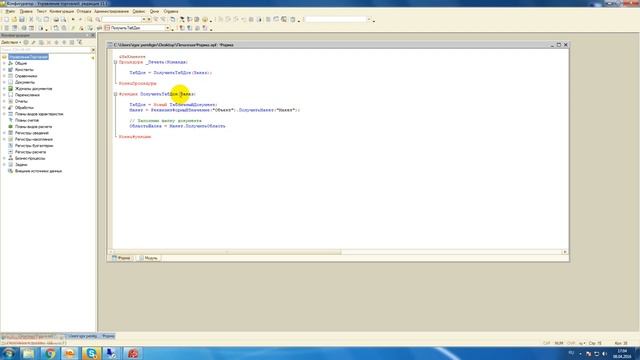Click the Undo arrow toolbar icon
The width and height of the screenshot is (640, 360).
pyautogui.click(x=73, y=20)
